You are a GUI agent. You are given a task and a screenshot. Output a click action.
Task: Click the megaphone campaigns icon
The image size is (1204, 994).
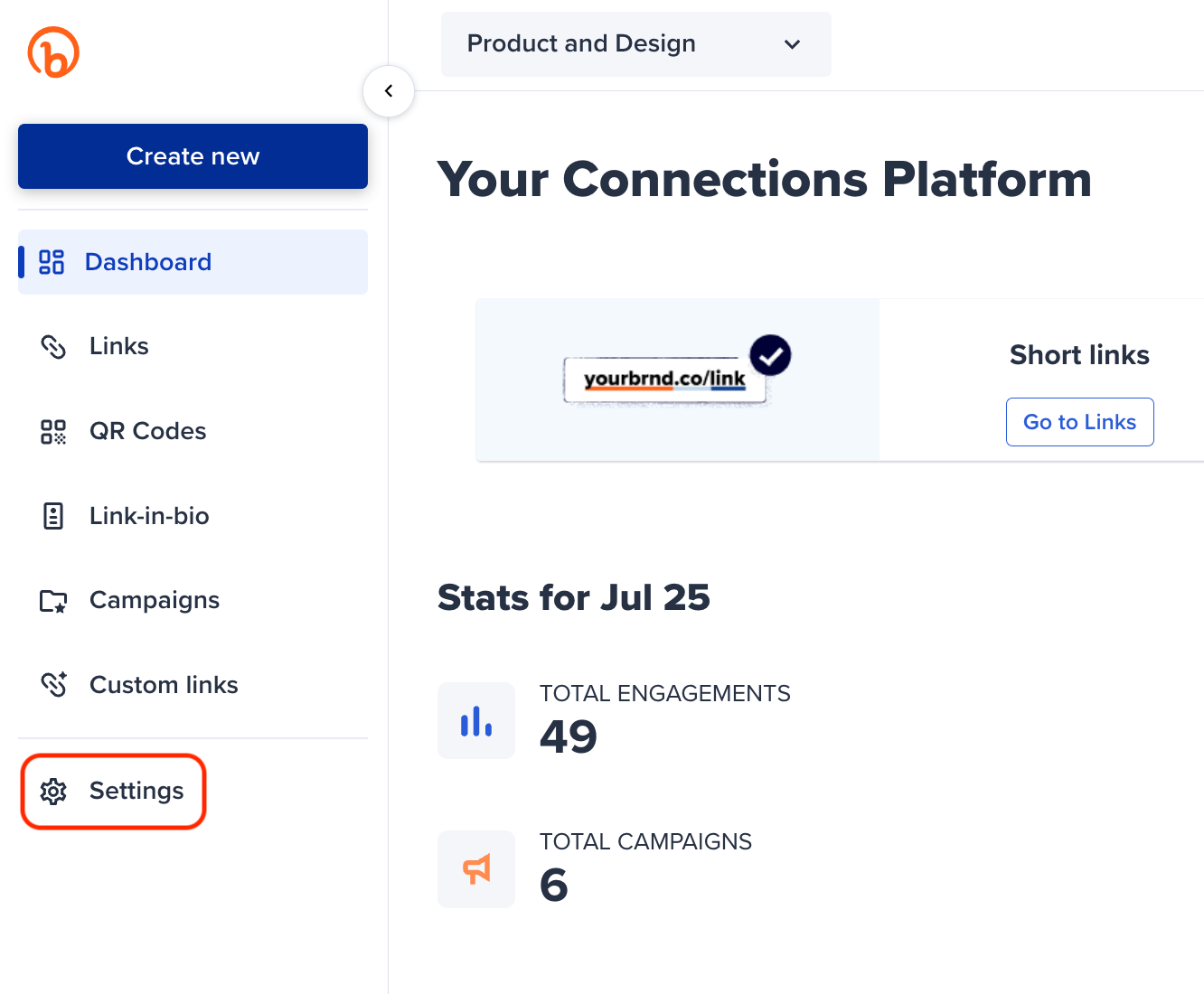[476, 869]
